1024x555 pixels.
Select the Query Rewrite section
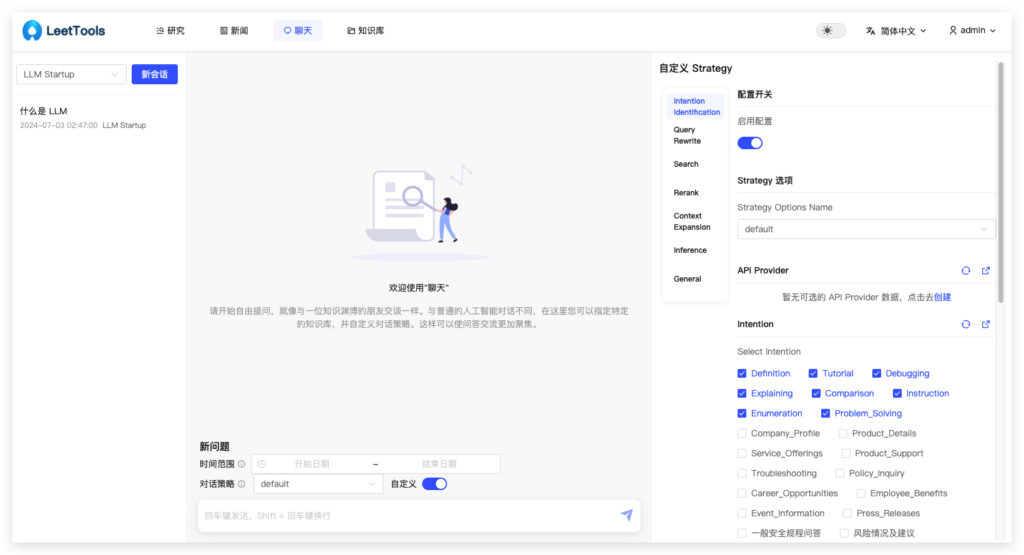687,135
